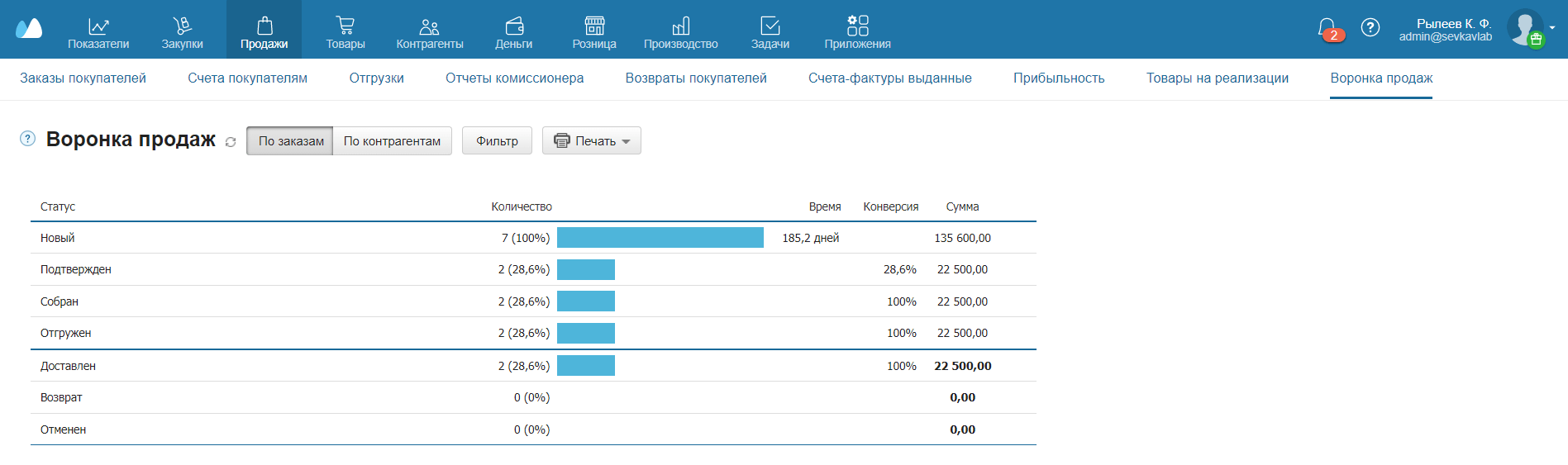
Task: Open the Товары section
Action: 346,33
